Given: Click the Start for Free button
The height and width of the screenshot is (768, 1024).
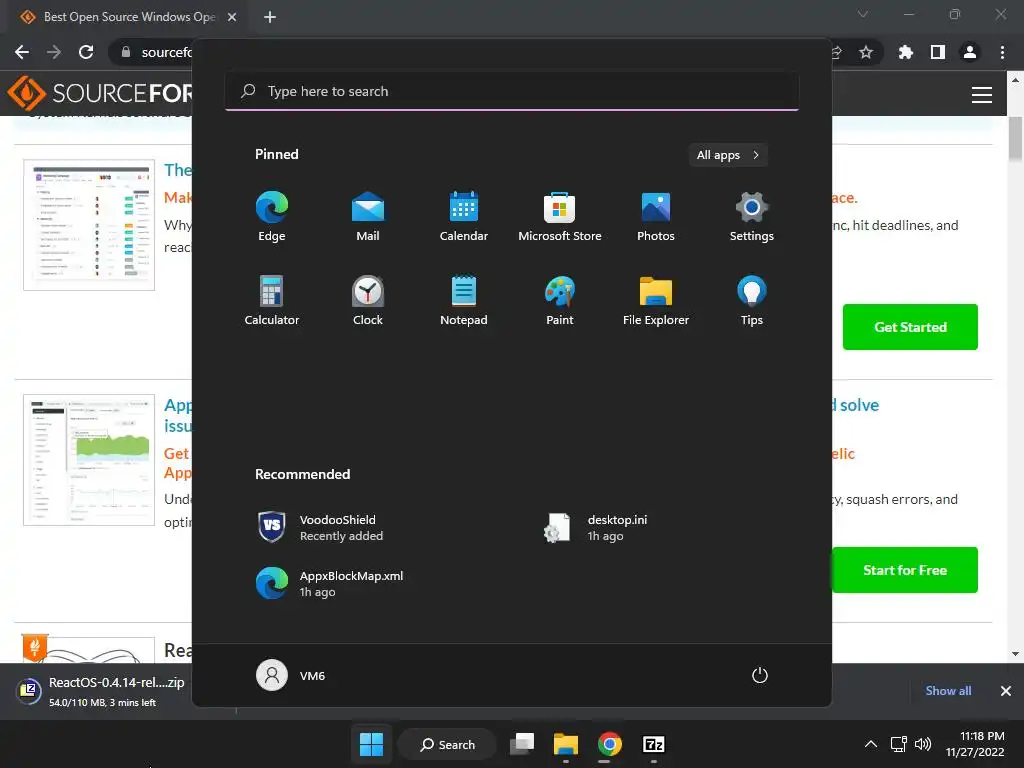Looking at the screenshot, I should point(904,570).
